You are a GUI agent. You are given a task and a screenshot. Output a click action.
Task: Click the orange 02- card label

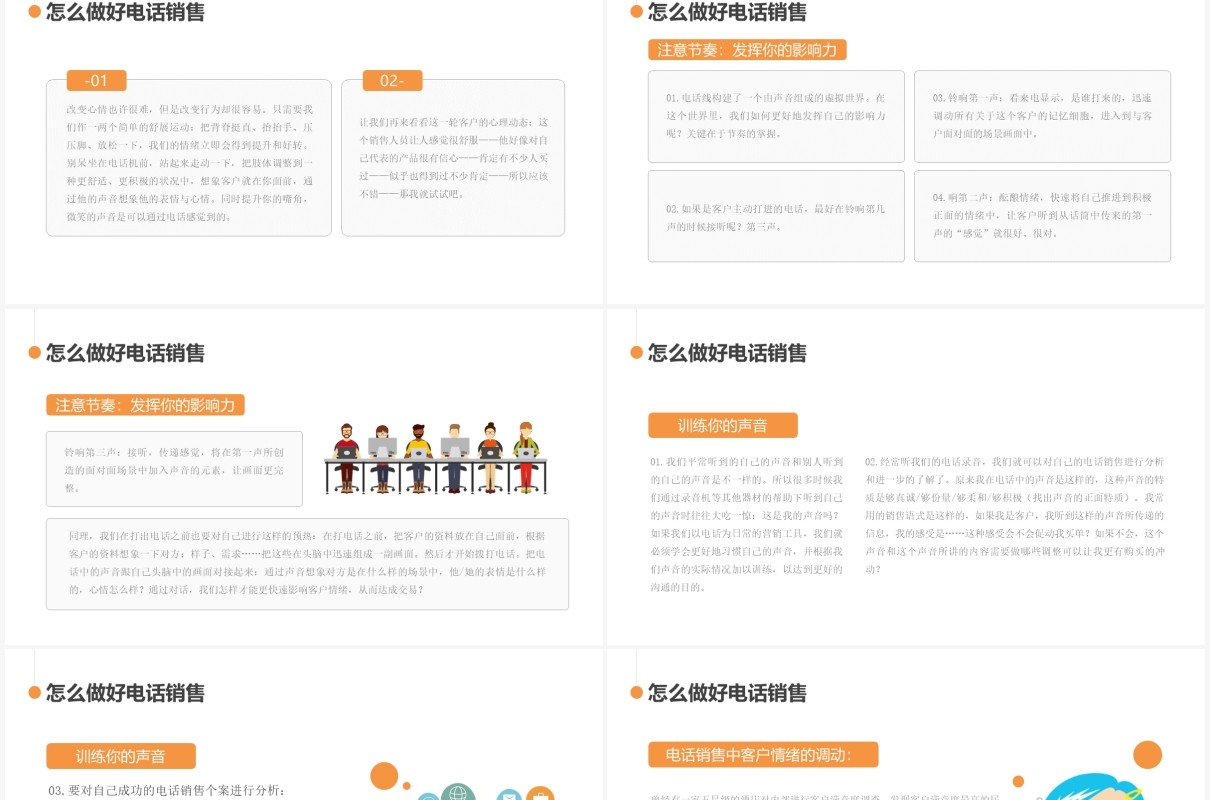click(392, 81)
